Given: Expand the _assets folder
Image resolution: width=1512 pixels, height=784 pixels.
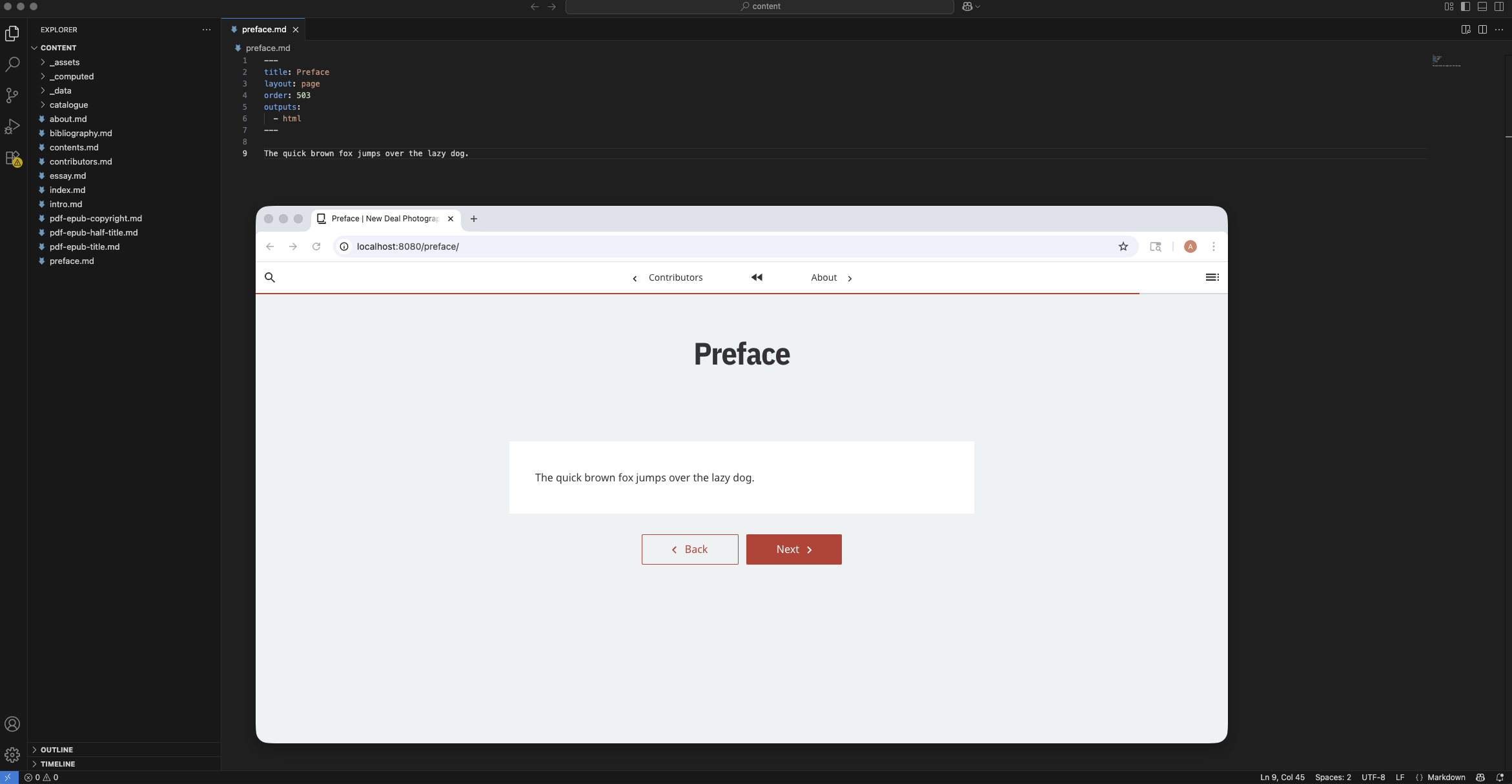Looking at the screenshot, I should pyautogui.click(x=64, y=62).
